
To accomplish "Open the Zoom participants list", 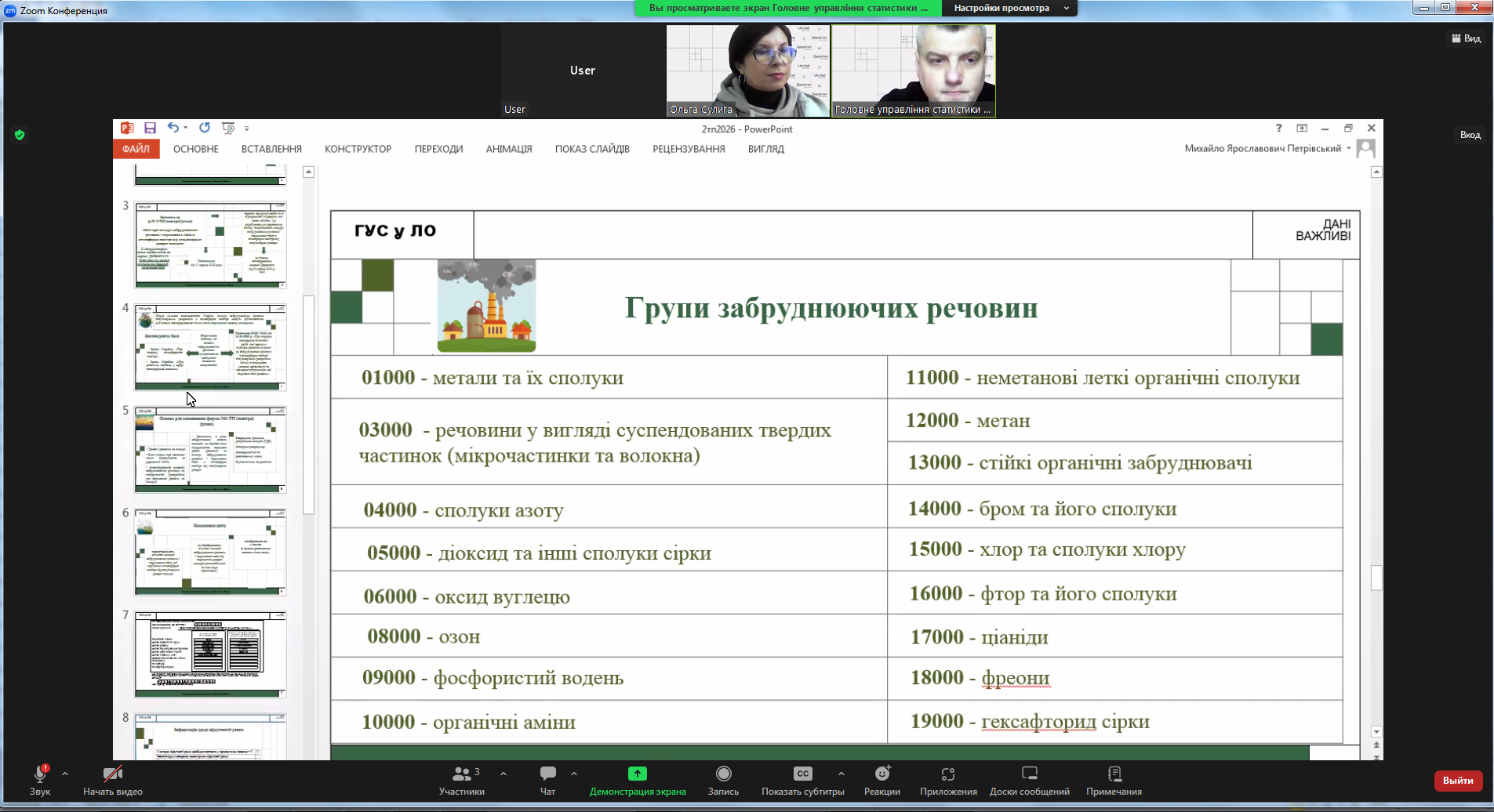I will (x=463, y=780).
